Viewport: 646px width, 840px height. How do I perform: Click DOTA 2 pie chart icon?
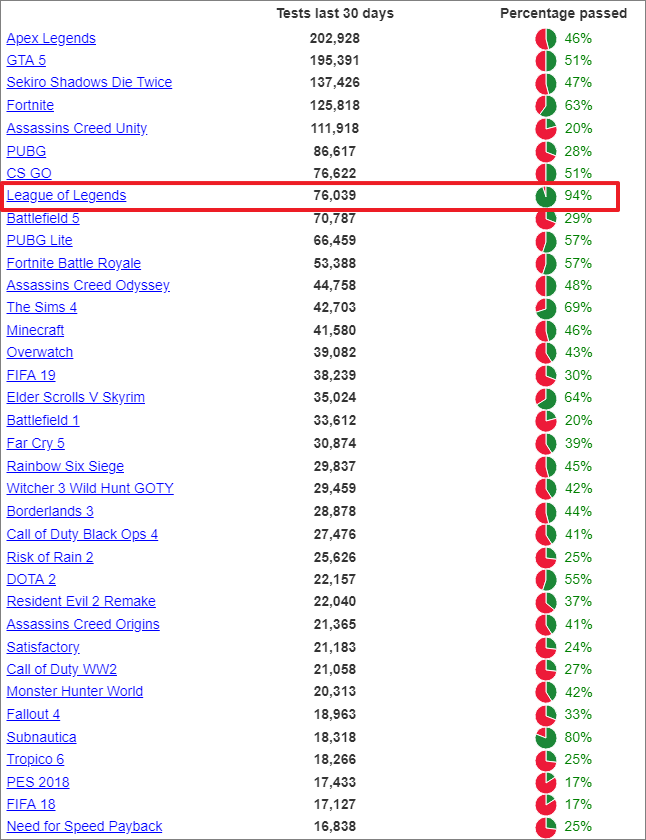(x=546, y=580)
